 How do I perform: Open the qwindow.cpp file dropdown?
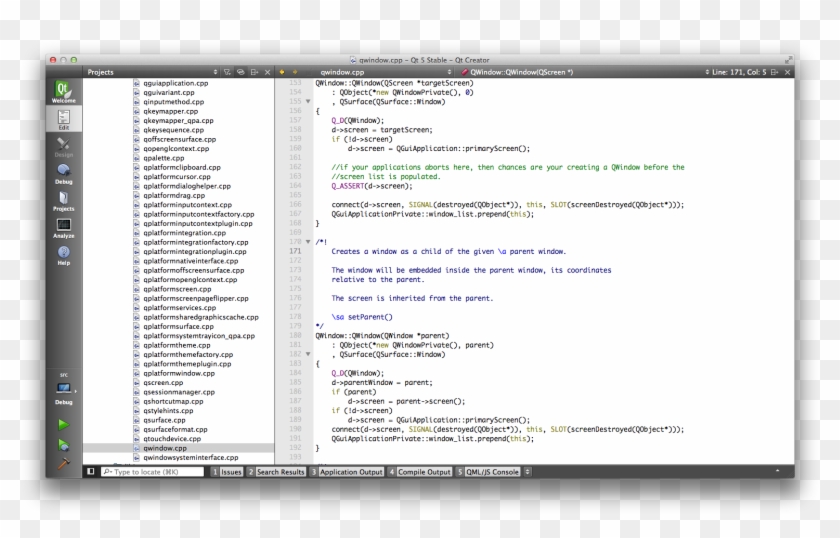[x=386, y=72]
